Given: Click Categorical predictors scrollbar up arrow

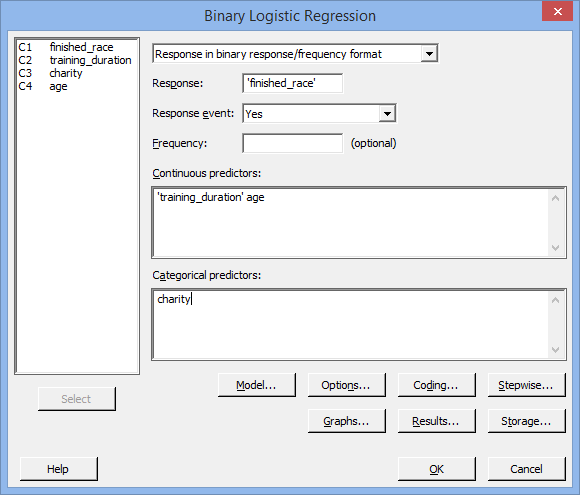Looking at the screenshot, I should pyautogui.click(x=555, y=300).
